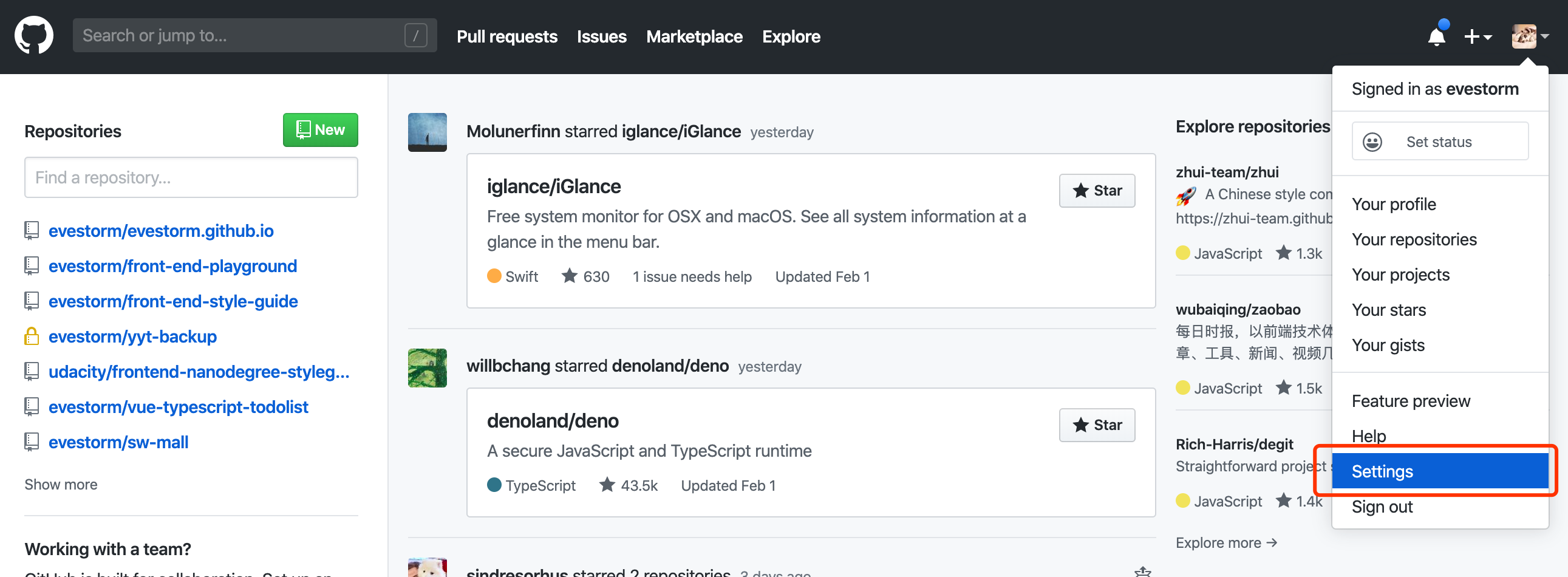Open evestorm/evestorm.github.io repository

(161, 231)
